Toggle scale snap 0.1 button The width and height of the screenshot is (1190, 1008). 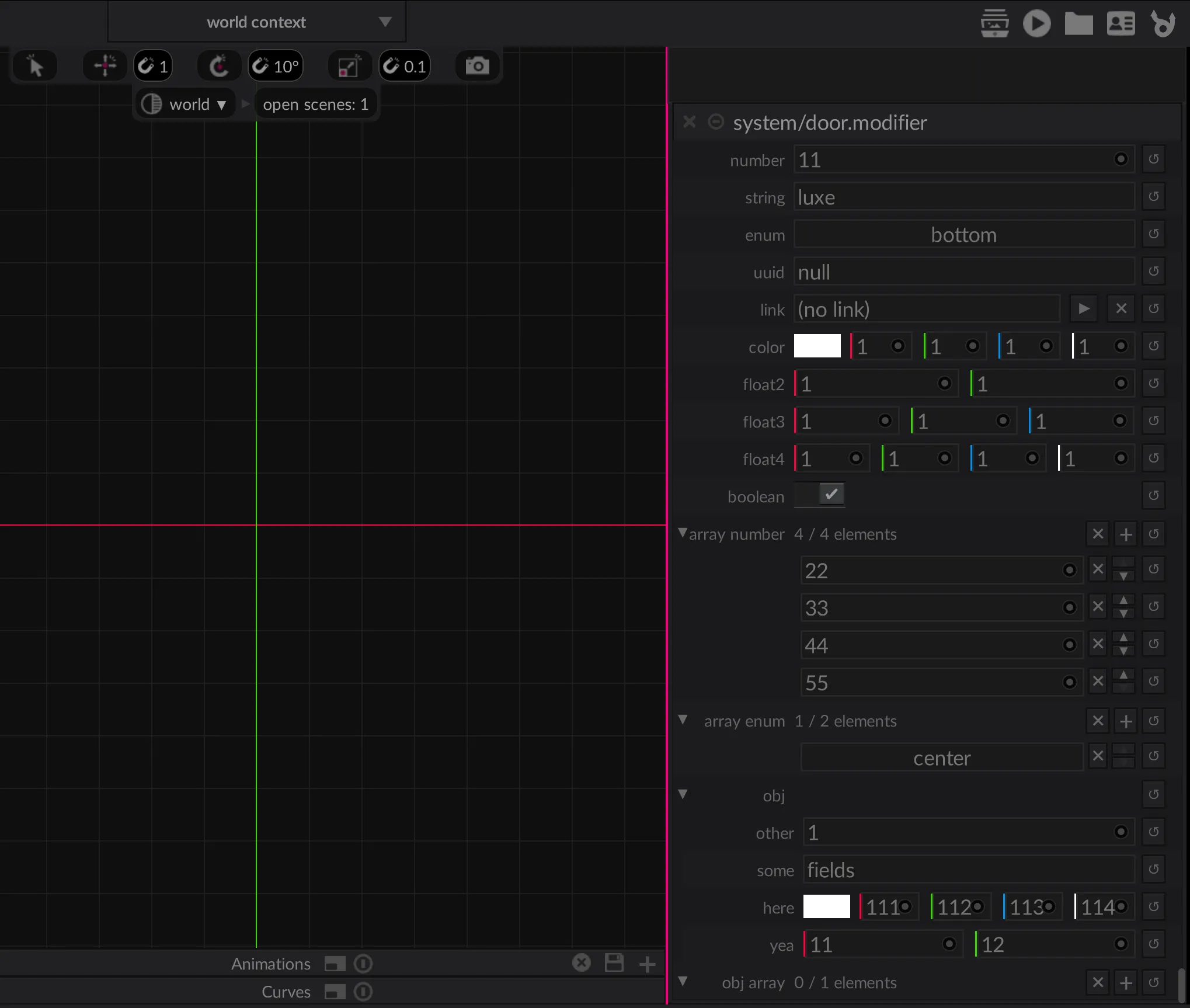[x=405, y=66]
